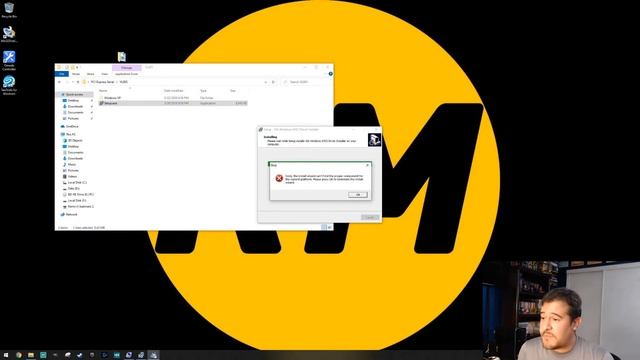Image resolution: width=640 pixels, height=360 pixels.
Task: Open the SeaTools for Windows desktop icon
Action: point(9,85)
